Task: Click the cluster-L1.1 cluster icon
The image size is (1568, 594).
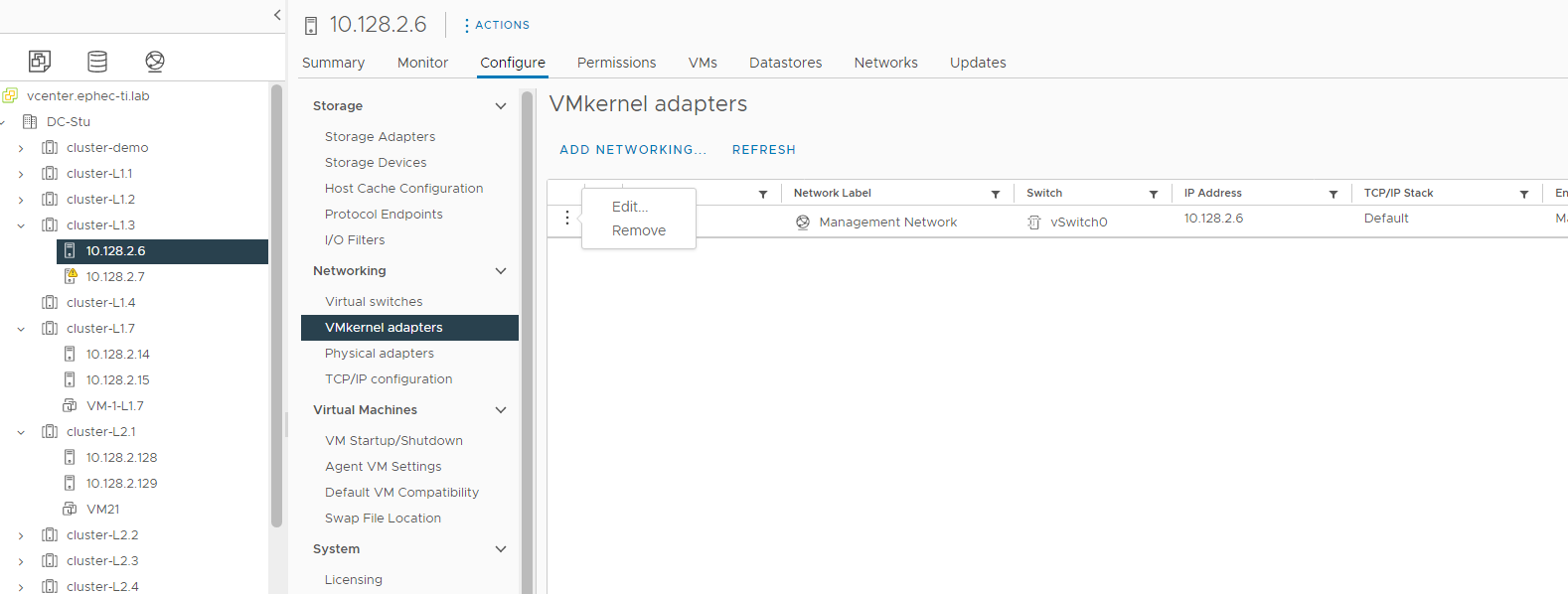Action: click(x=50, y=173)
